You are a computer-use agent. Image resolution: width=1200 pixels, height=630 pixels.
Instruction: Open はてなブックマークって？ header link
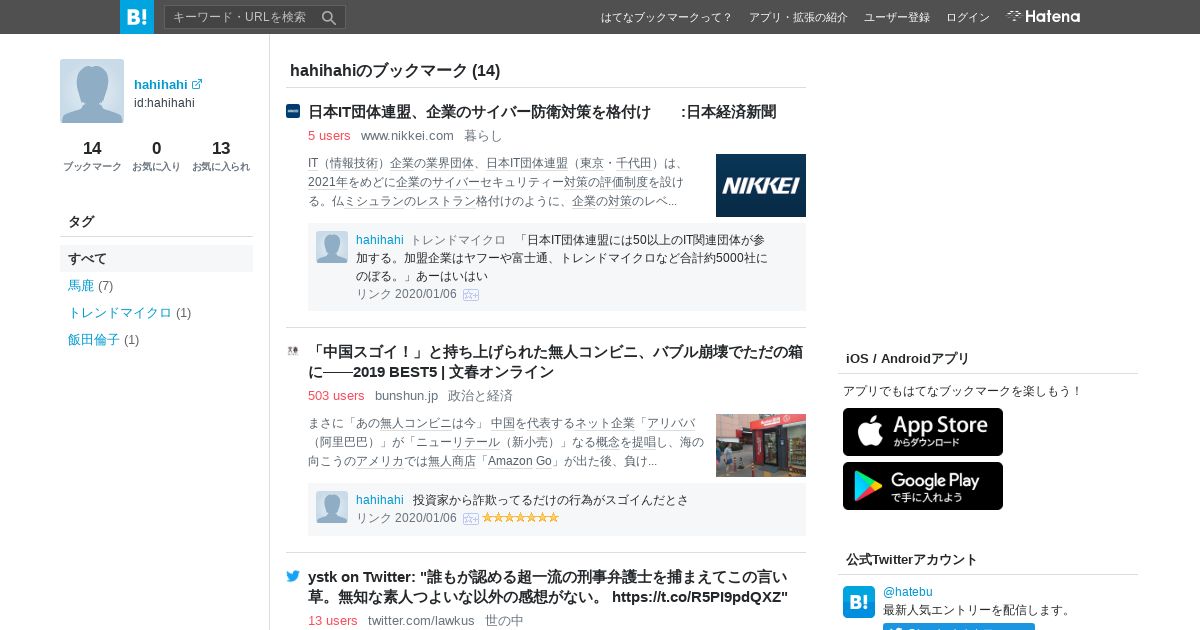pos(667,17)
